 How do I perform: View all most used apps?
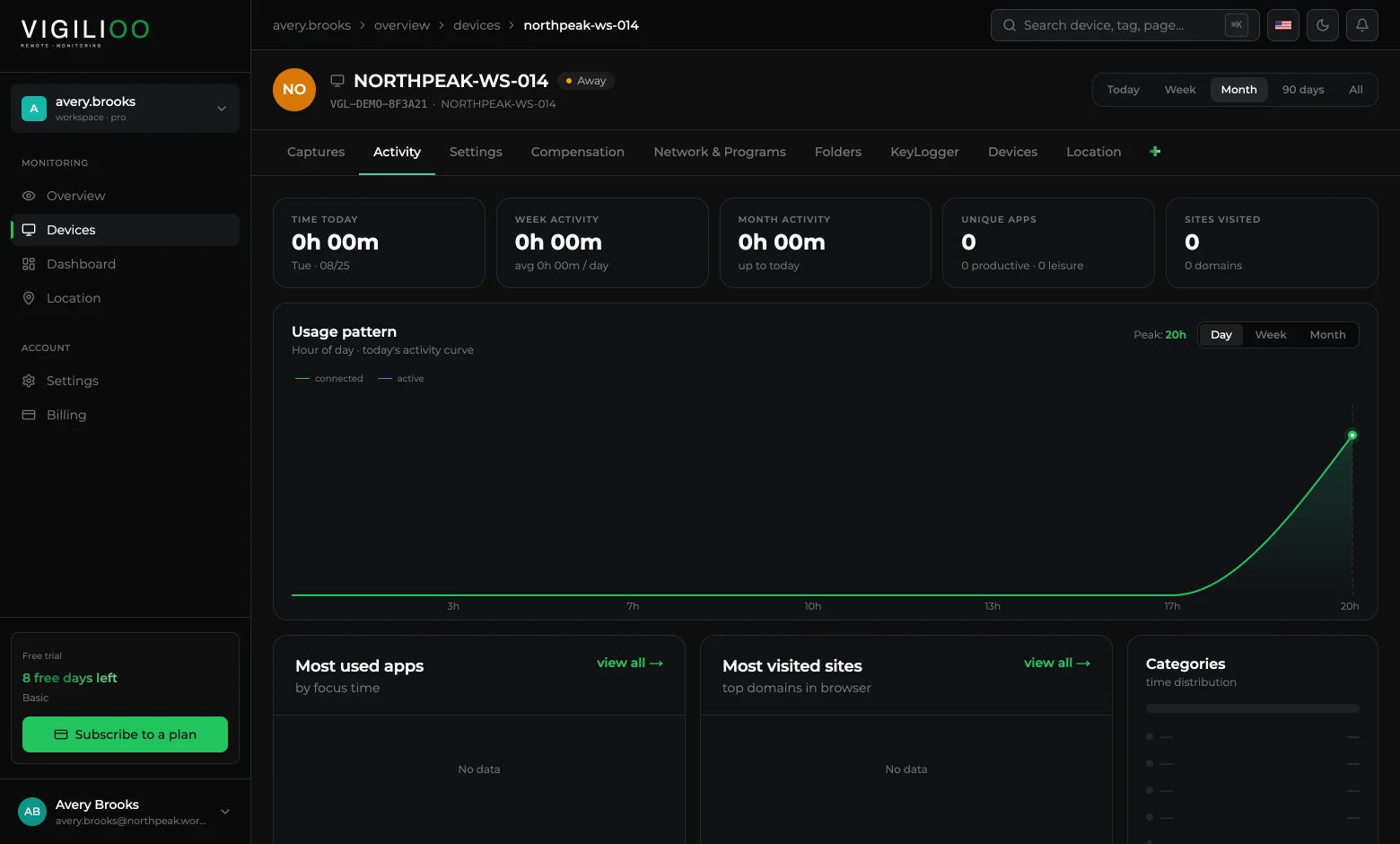(630, 663)
